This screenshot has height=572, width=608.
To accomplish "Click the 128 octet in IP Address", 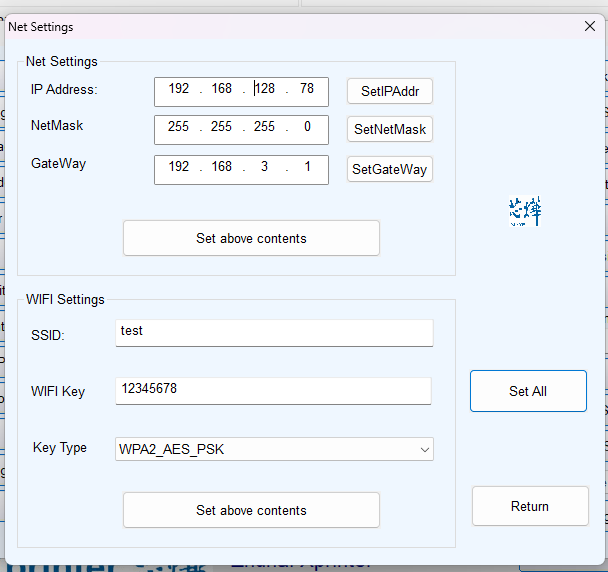I will pyautogui.click(x=265, y=90).
